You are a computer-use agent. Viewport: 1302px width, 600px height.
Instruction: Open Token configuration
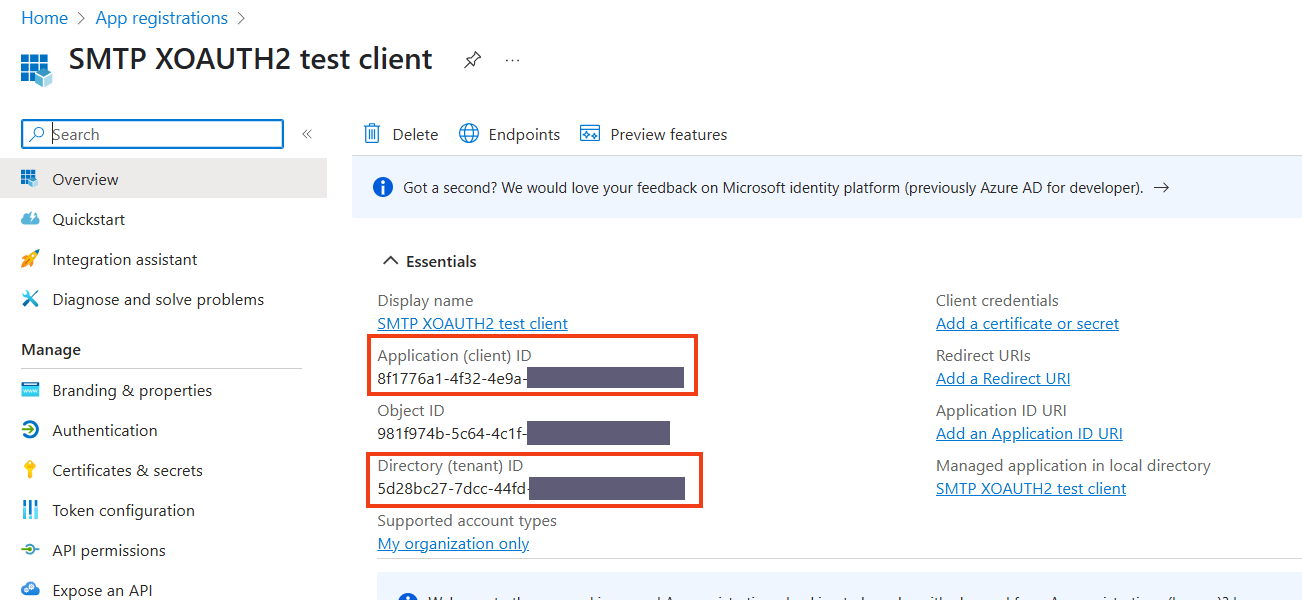(x=163, y=510)
